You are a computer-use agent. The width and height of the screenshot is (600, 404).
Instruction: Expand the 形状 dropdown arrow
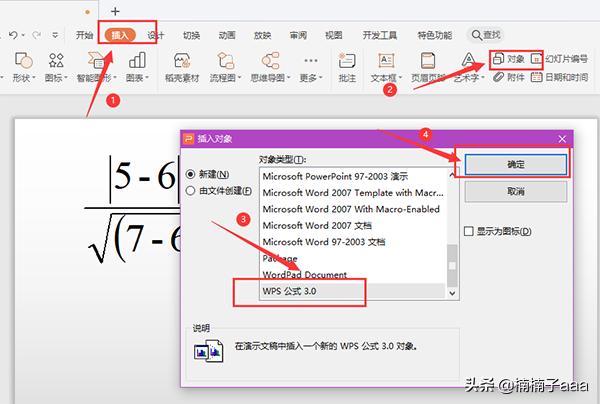(34, 78)
